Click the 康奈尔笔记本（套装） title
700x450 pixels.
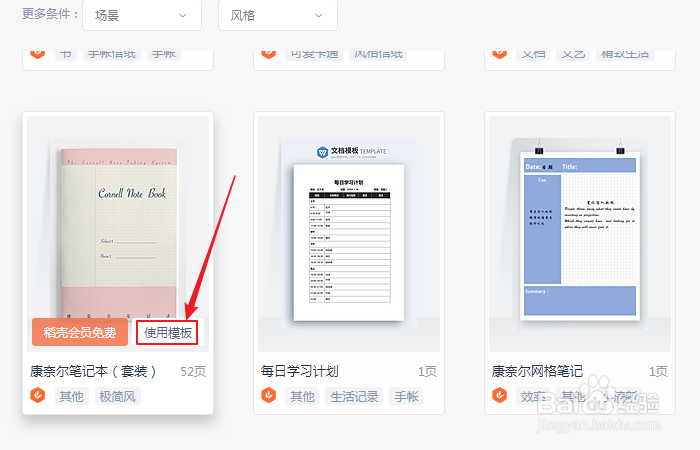click(93, 371)
